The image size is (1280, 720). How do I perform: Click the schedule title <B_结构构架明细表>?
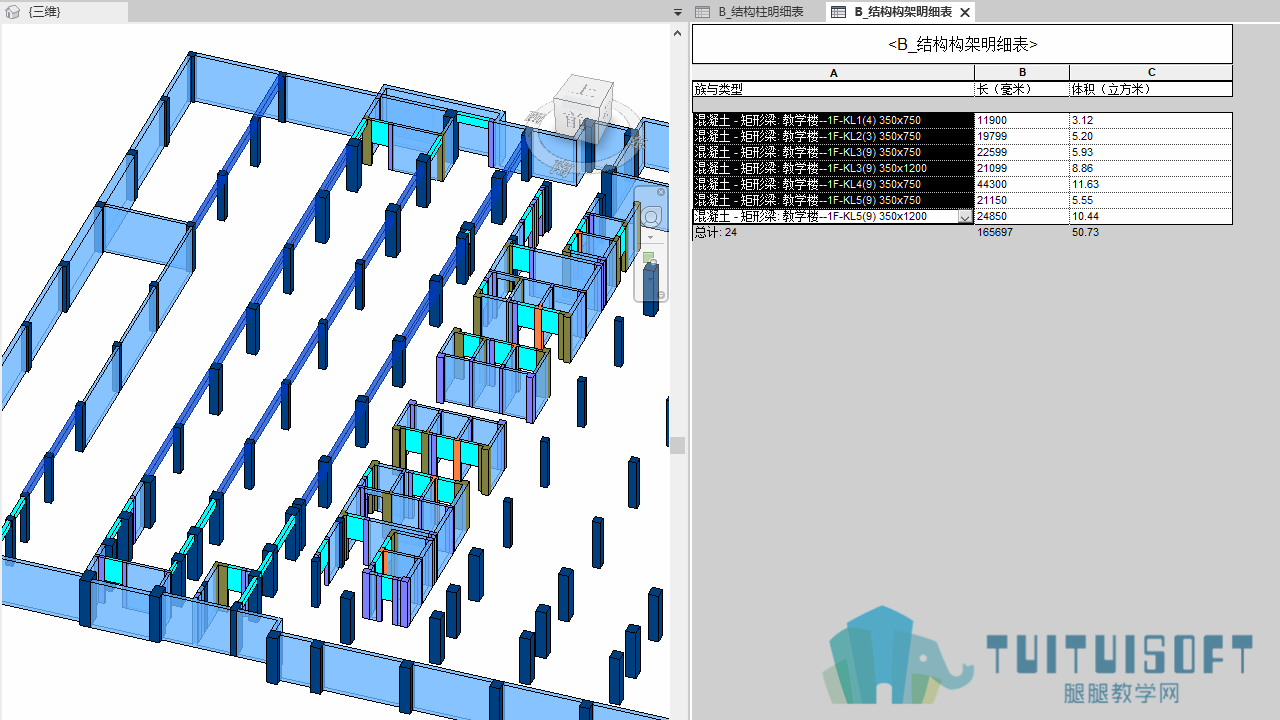coord(962,45)
